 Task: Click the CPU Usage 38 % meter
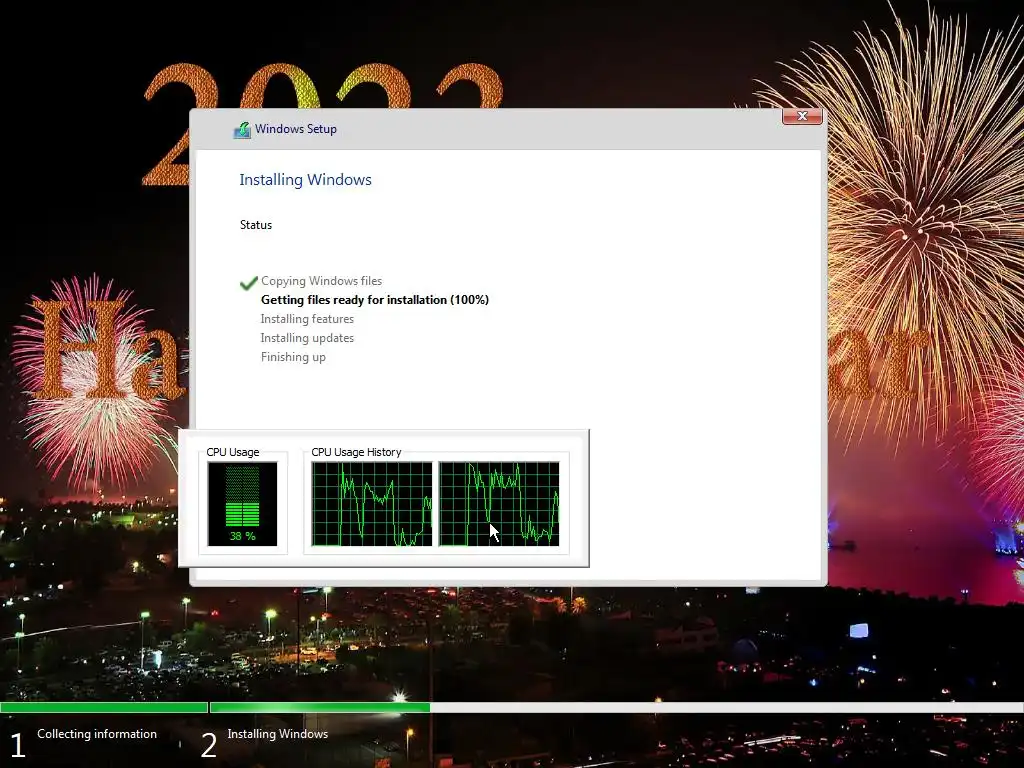click(242, 504)
